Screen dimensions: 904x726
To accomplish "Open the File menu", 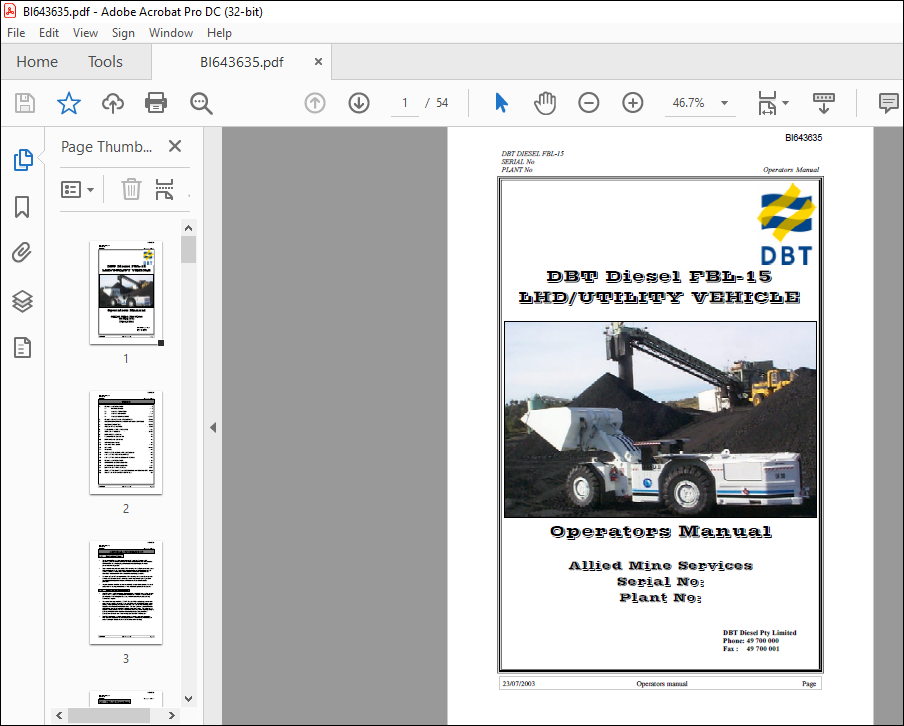I will tap(16, 33).
